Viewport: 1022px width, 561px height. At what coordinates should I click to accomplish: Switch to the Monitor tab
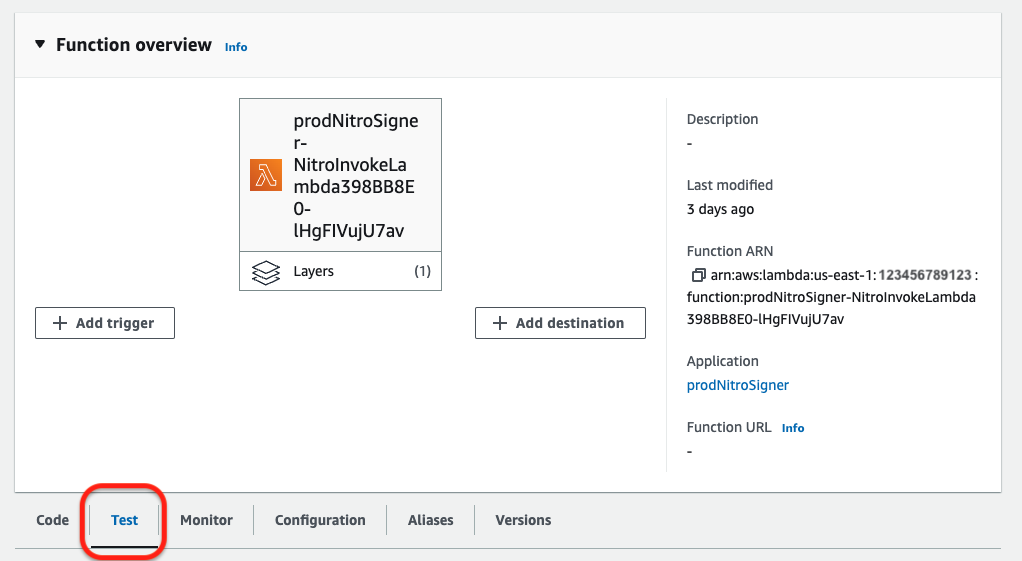coord(207,520)
